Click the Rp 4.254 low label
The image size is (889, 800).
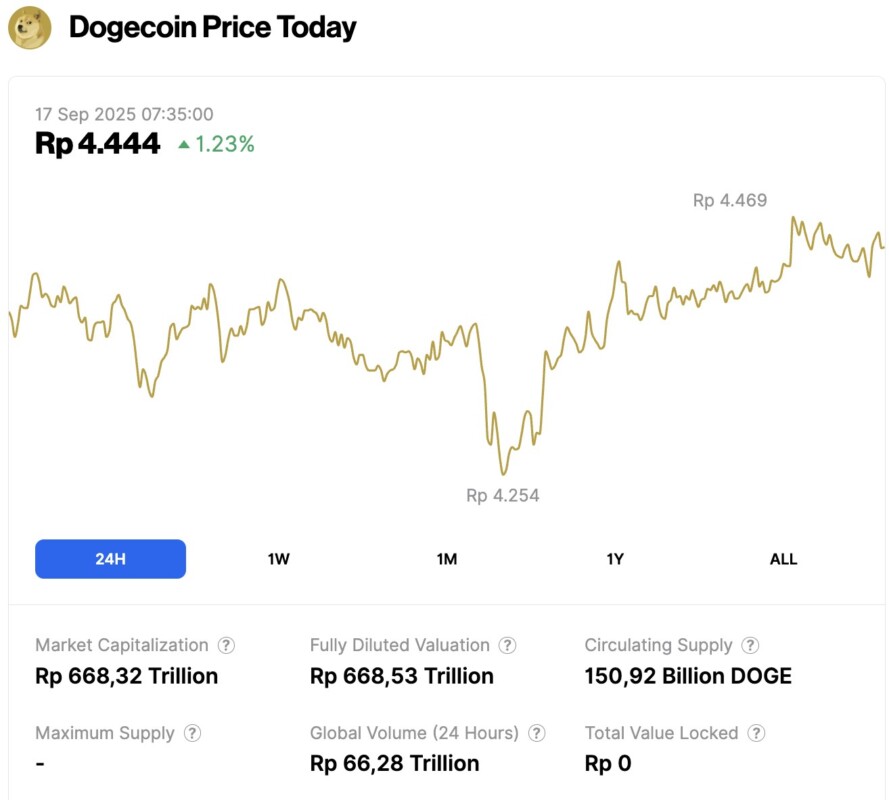(x=502, y=495)
